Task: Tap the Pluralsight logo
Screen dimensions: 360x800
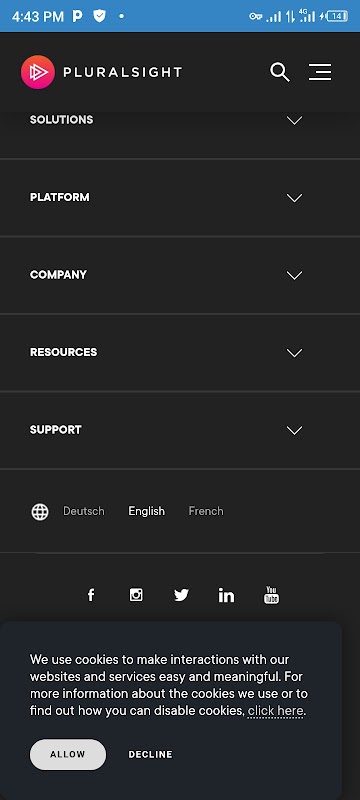Action: pyautogui.click(x=101, y=72)
